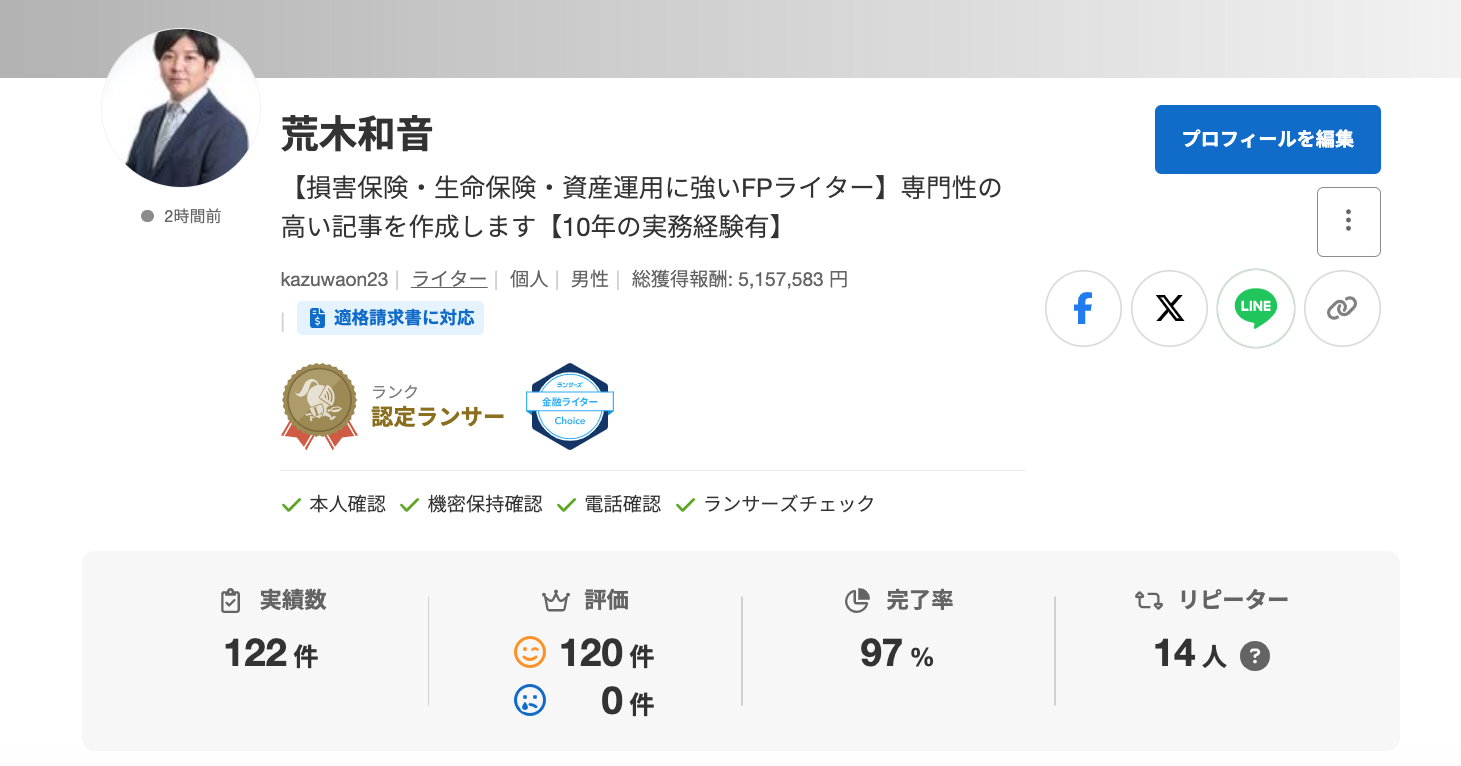The height and width of the screenshot is (766, 1461).
Task: Click the 適格請求書に対応 badge
Action: tap(391, 318)
